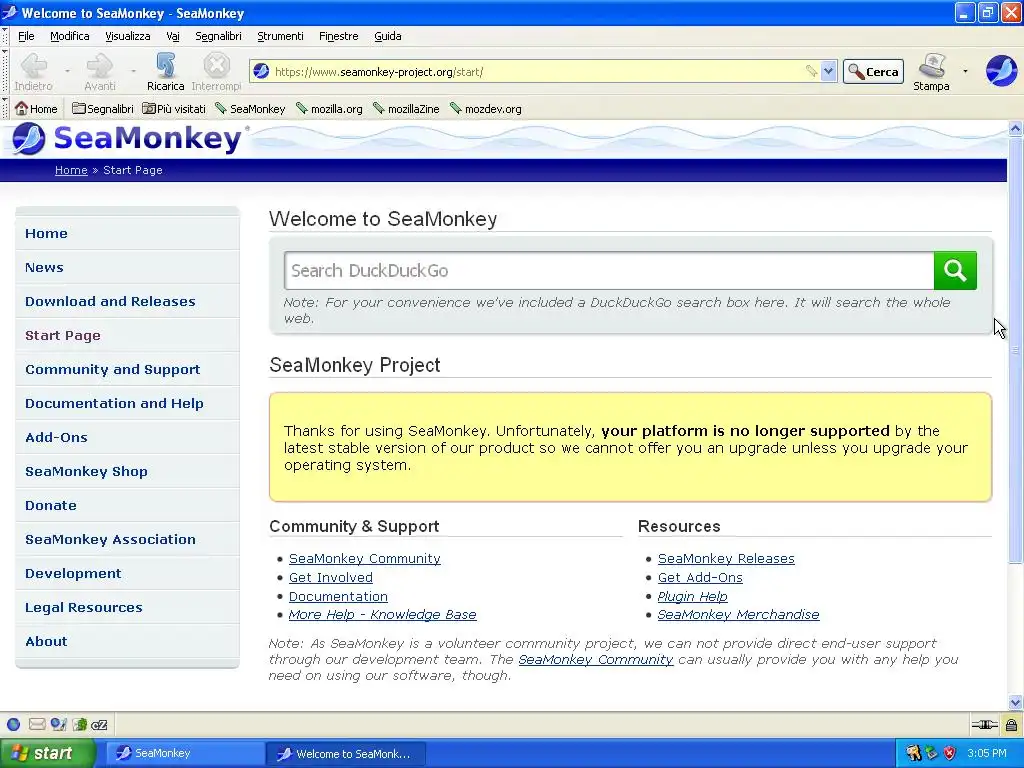Open Legal Resources sidebar link

tap(84, 607)
